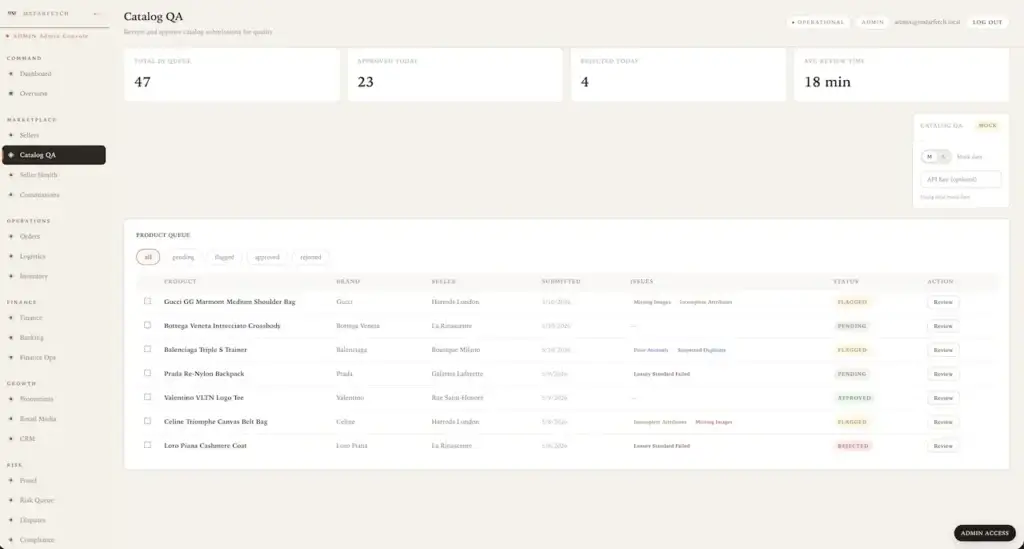The height and width of the screenshot is (549, 1024).
Task: Review the Balenciaga Triple S Trainer
Action: coord(943,350)
